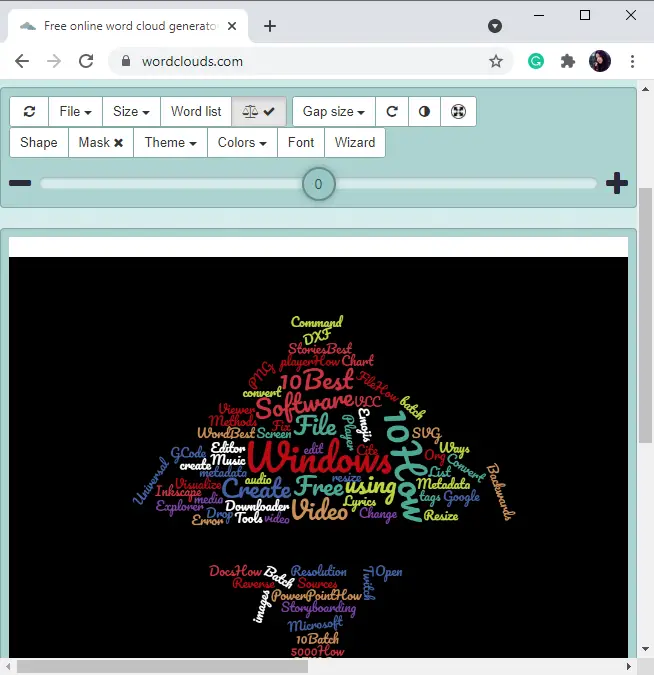
Task: Open the File dropdown menu
Action: coord(75,111)
